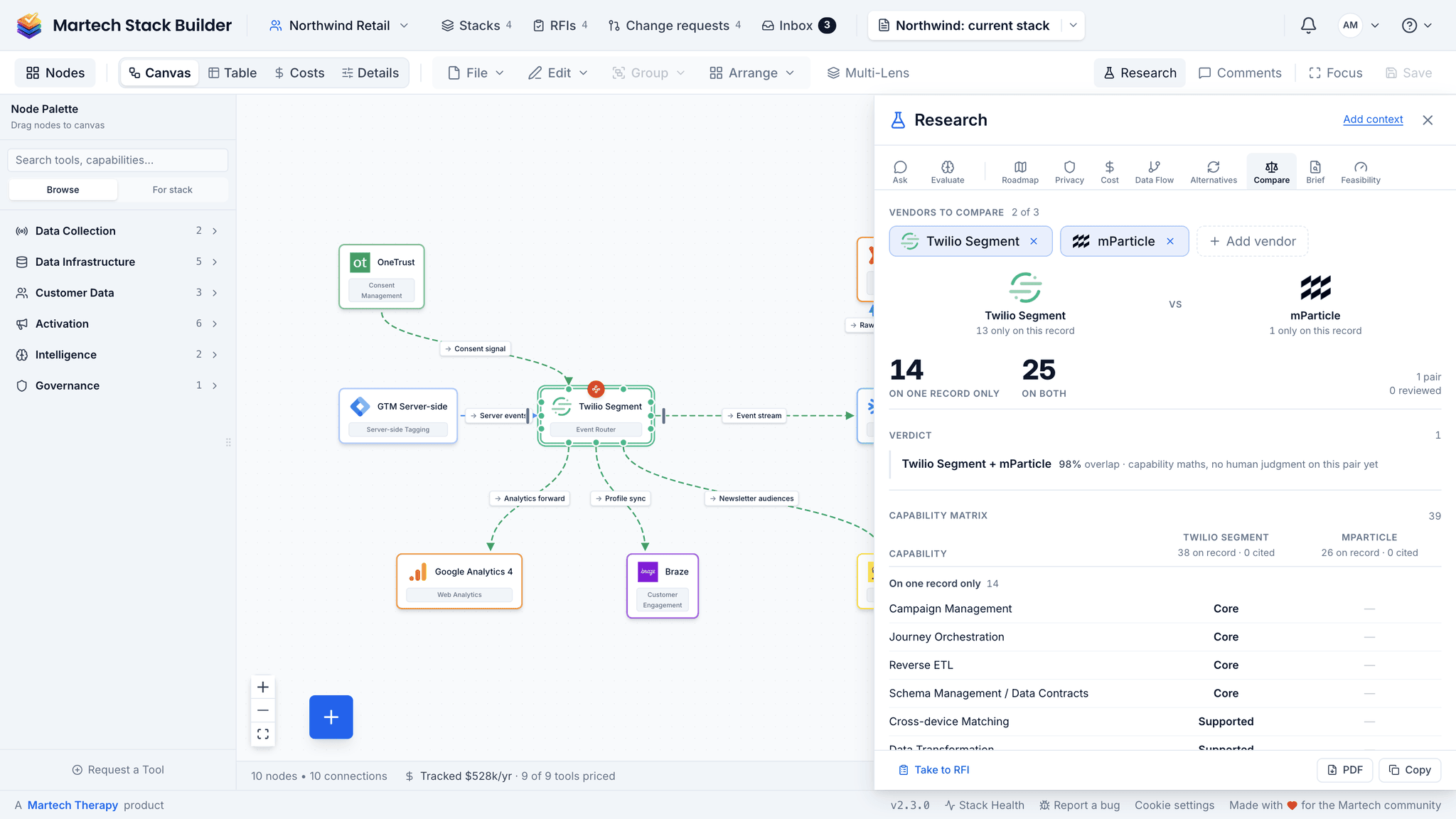
Task: Switch palette to For stack
Action: click(x=173, y=190)
